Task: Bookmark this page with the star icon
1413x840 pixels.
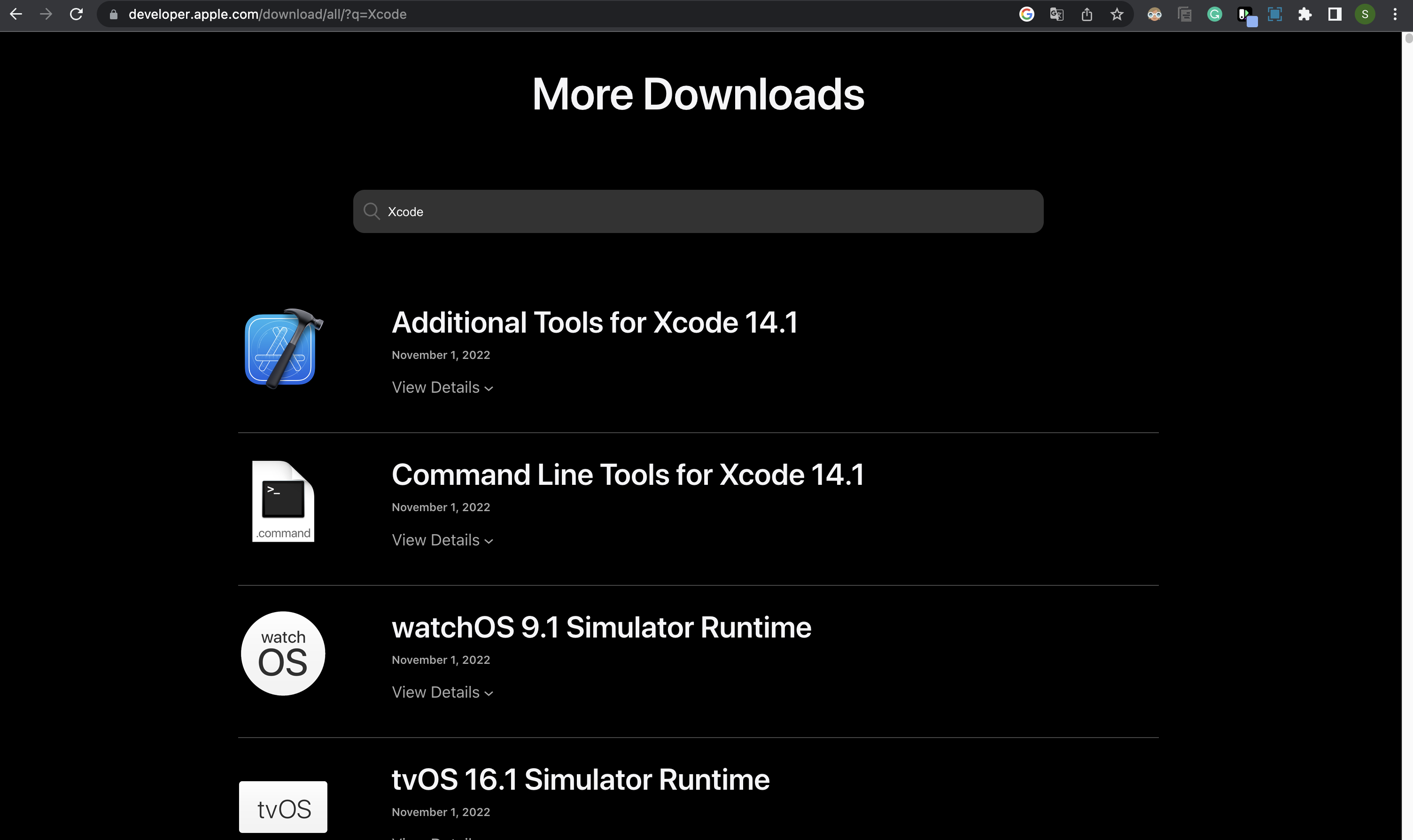Action: [1117, 14]
